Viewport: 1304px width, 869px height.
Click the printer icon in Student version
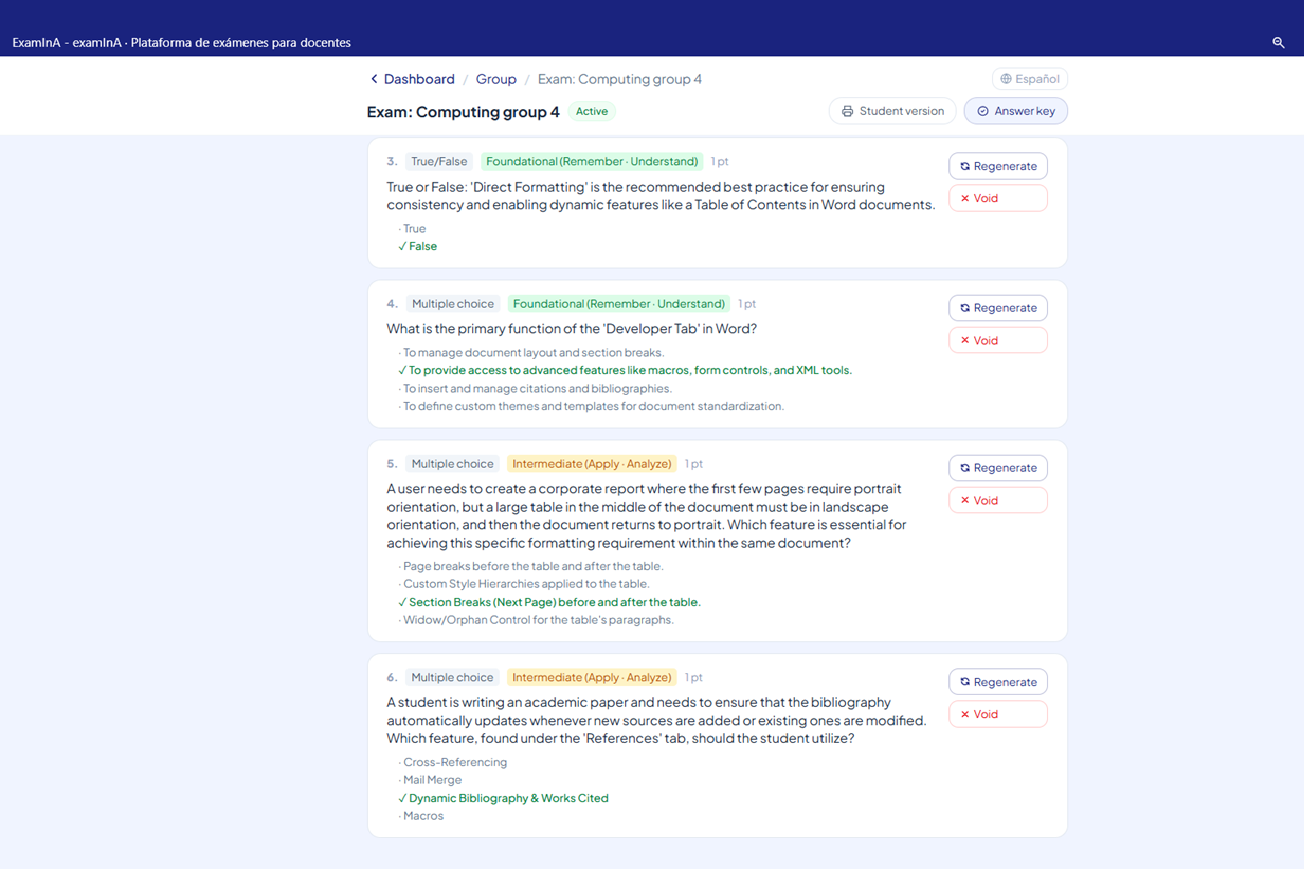coord(847,111)
